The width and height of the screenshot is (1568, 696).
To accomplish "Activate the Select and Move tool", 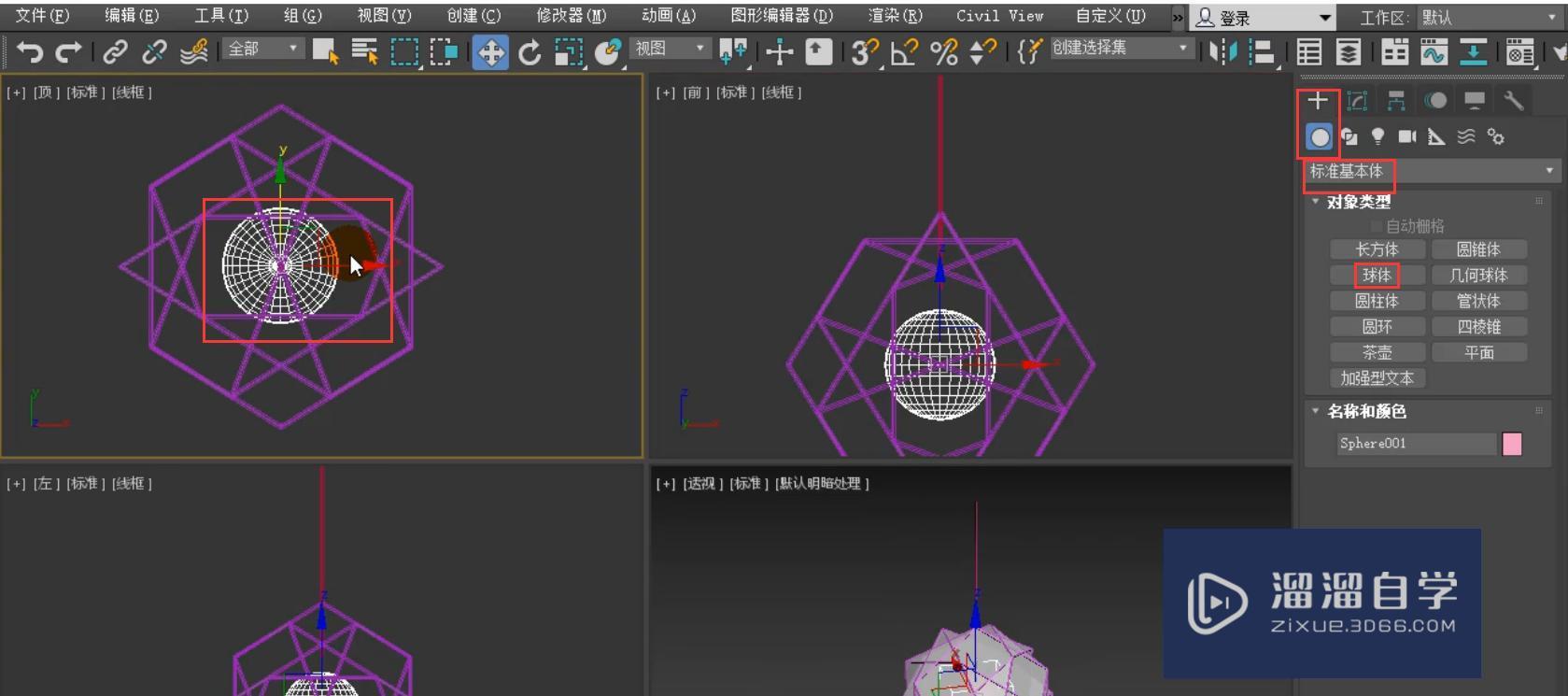I will click(490, 51).
